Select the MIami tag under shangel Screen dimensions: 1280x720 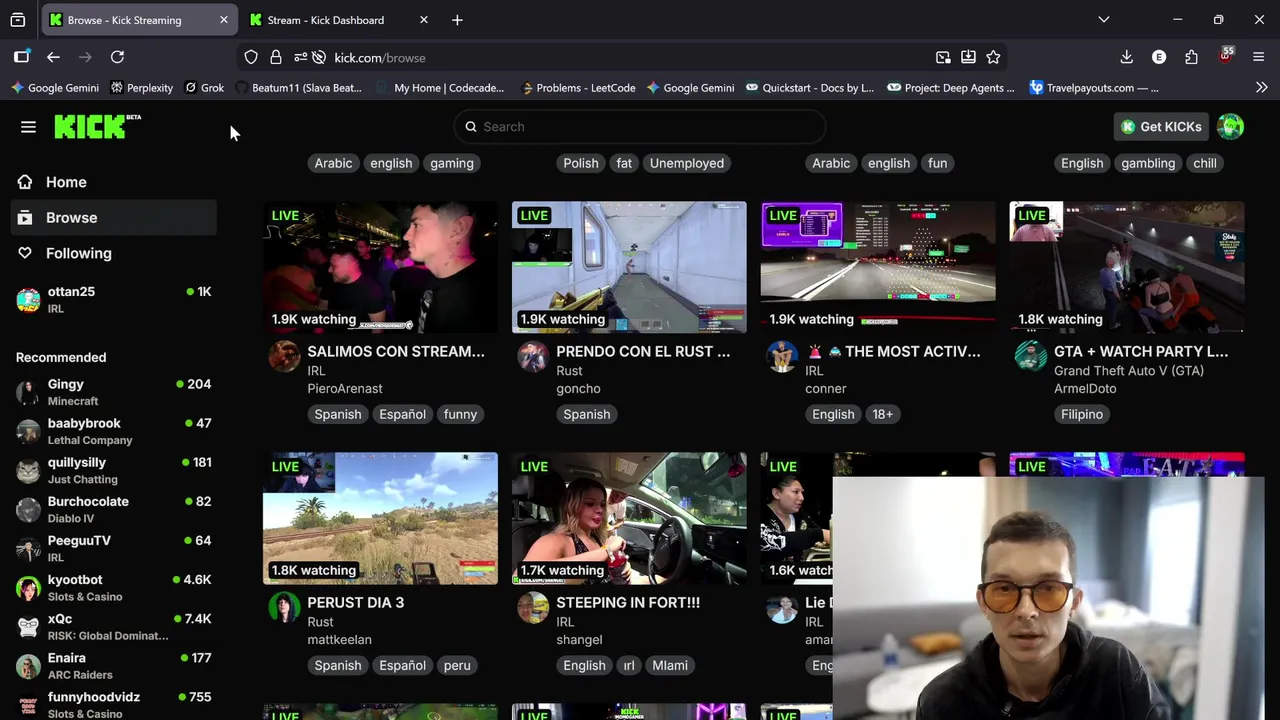click(670, 665)
